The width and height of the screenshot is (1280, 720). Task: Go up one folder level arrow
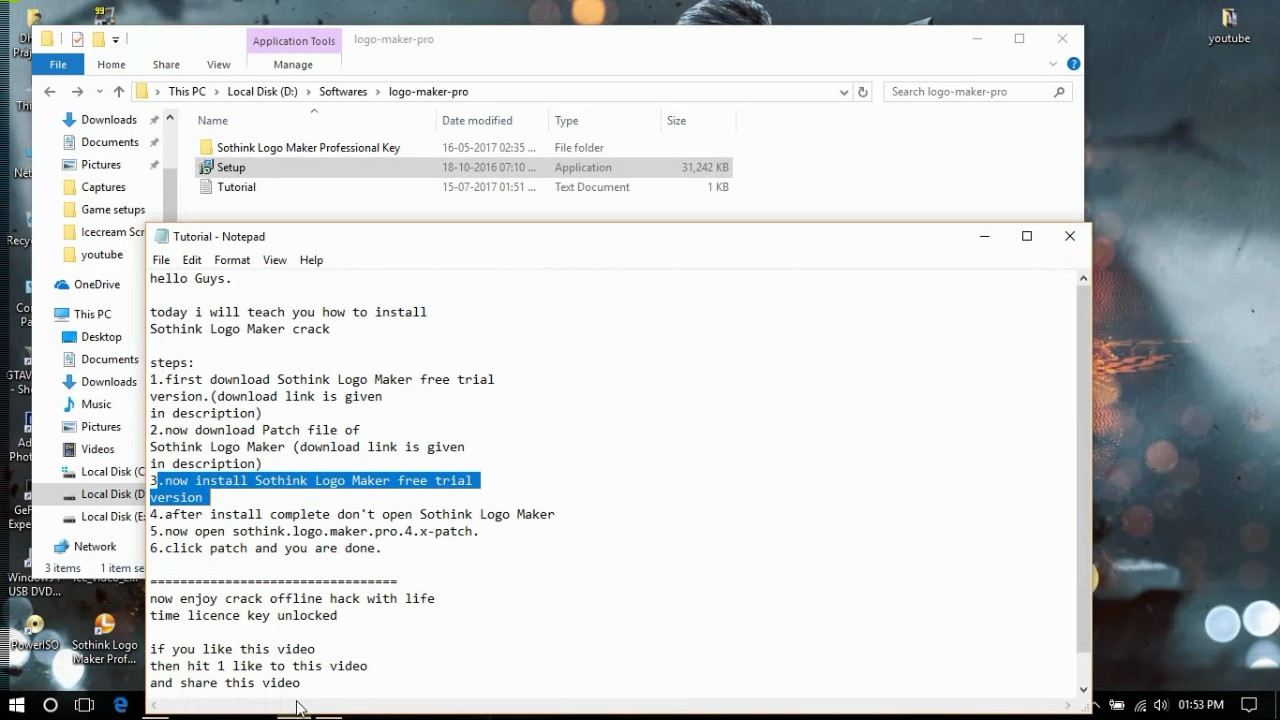coord(118,91)
